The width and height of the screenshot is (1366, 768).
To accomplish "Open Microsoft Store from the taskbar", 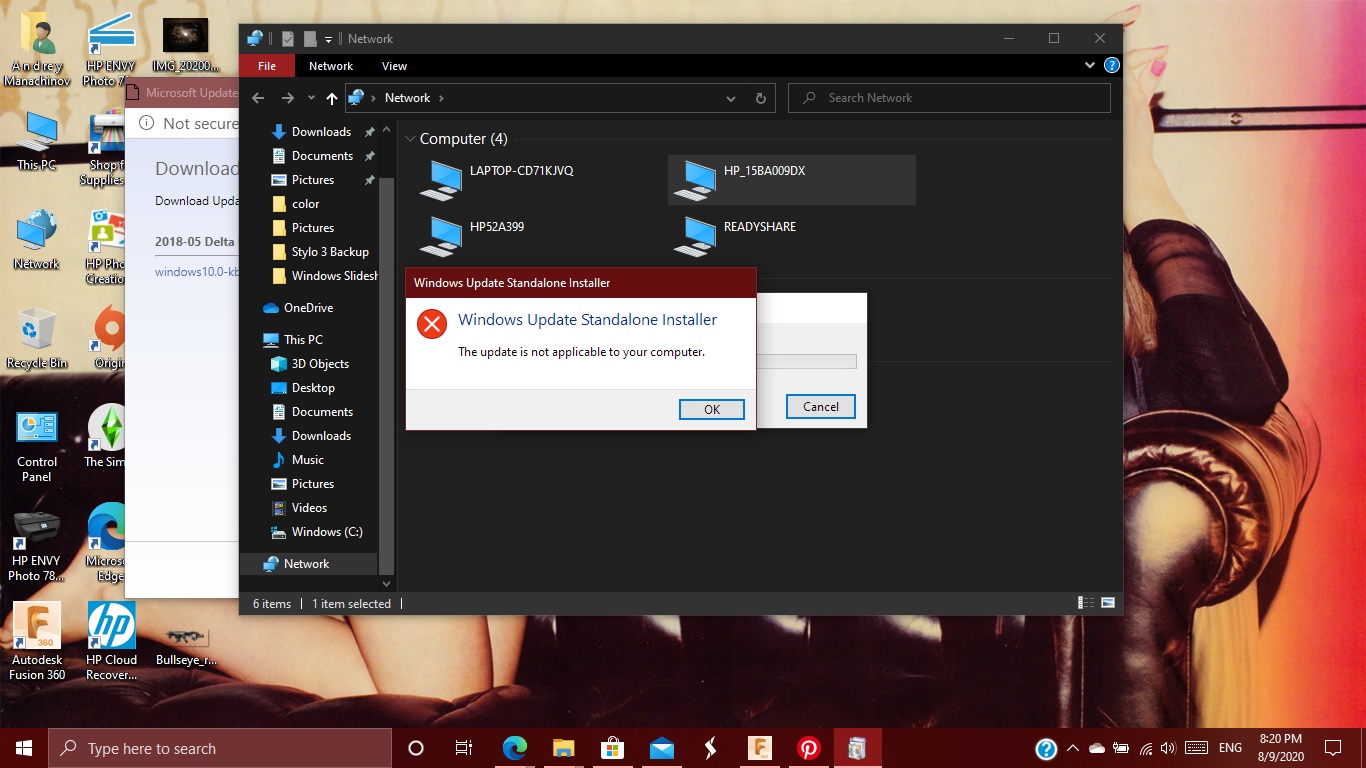I will 613,748.
